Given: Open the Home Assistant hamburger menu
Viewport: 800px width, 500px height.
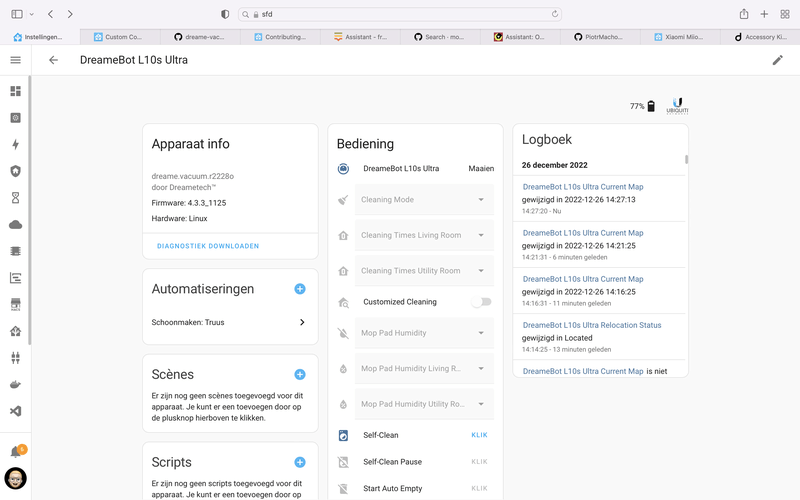Looking at the screenshot, I should (x=15, y=60).
